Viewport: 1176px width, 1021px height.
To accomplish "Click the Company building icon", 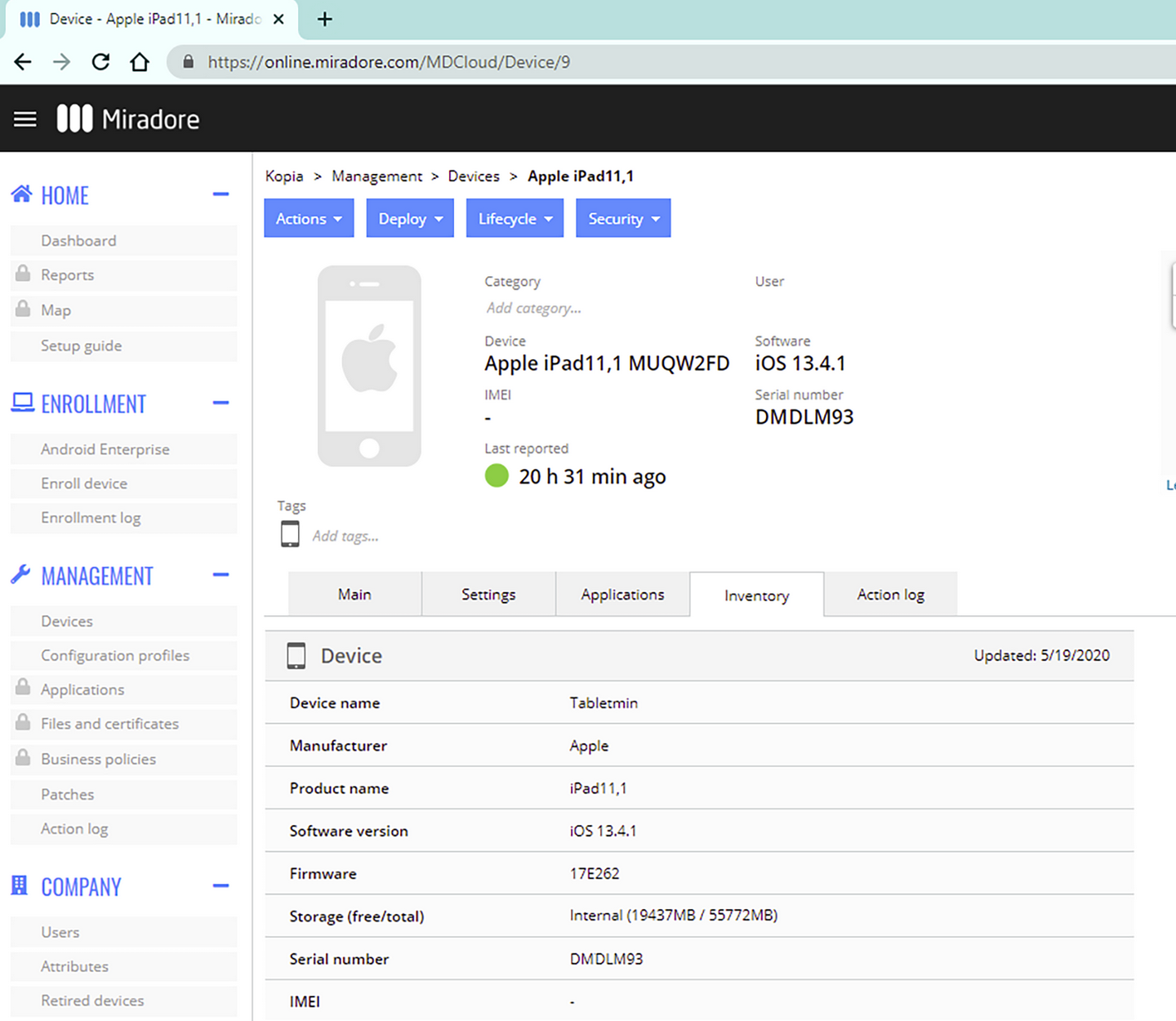I will (x=20, y=885).
